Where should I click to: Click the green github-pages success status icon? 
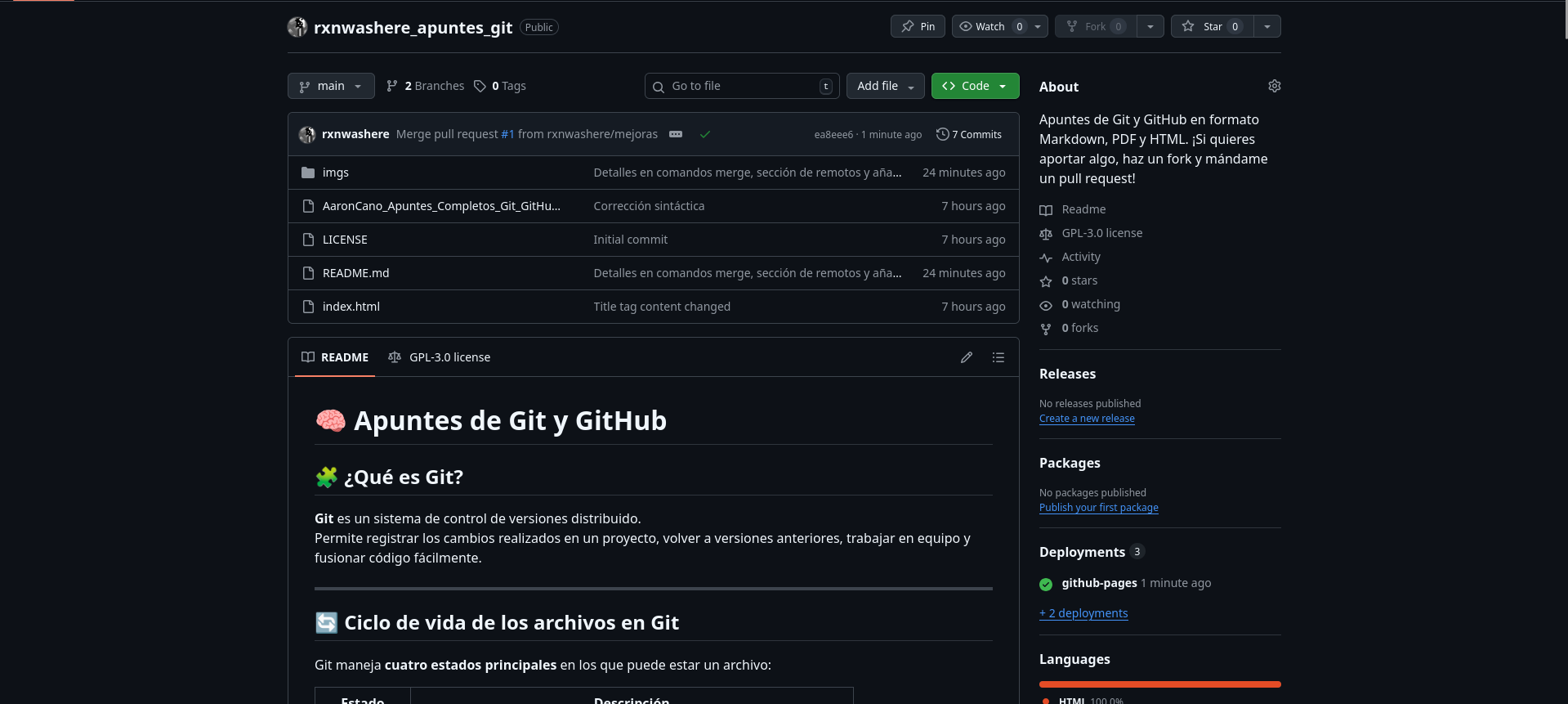coord(1046,584)
